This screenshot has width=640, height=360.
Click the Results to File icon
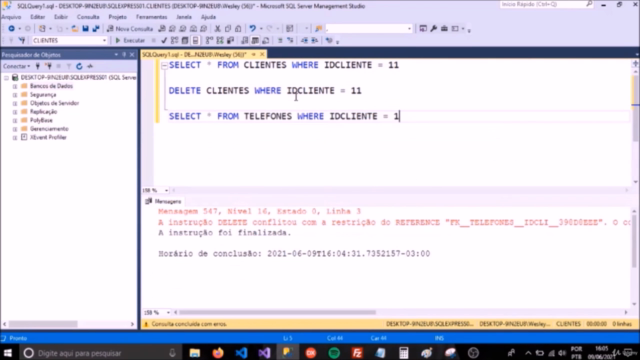[x=266, y=40]
